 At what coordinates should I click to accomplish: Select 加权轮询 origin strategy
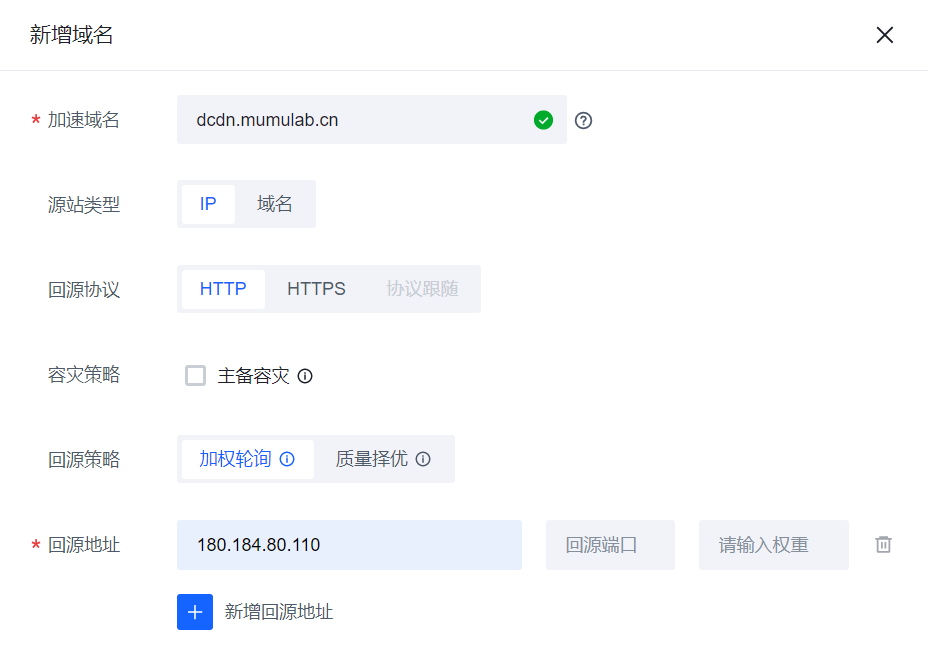pyautogui.click(x=236, y=459)
